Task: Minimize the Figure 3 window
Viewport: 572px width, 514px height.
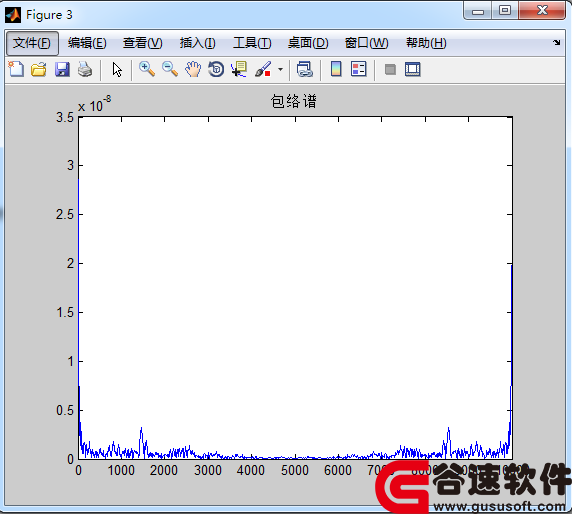Action: click(x=478, y=11)
